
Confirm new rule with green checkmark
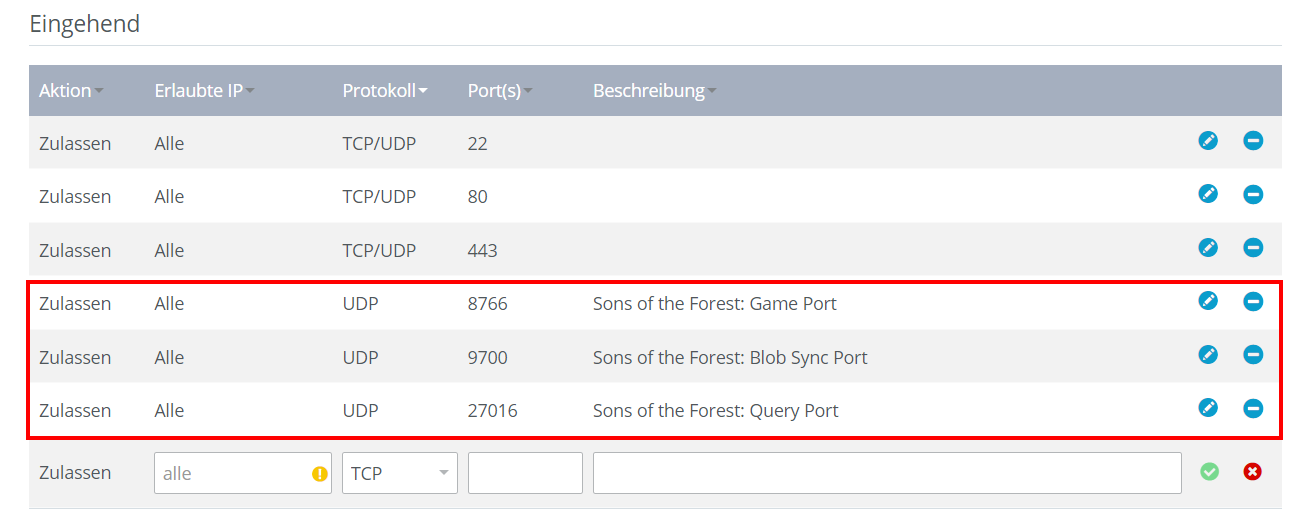point(1210,471)
